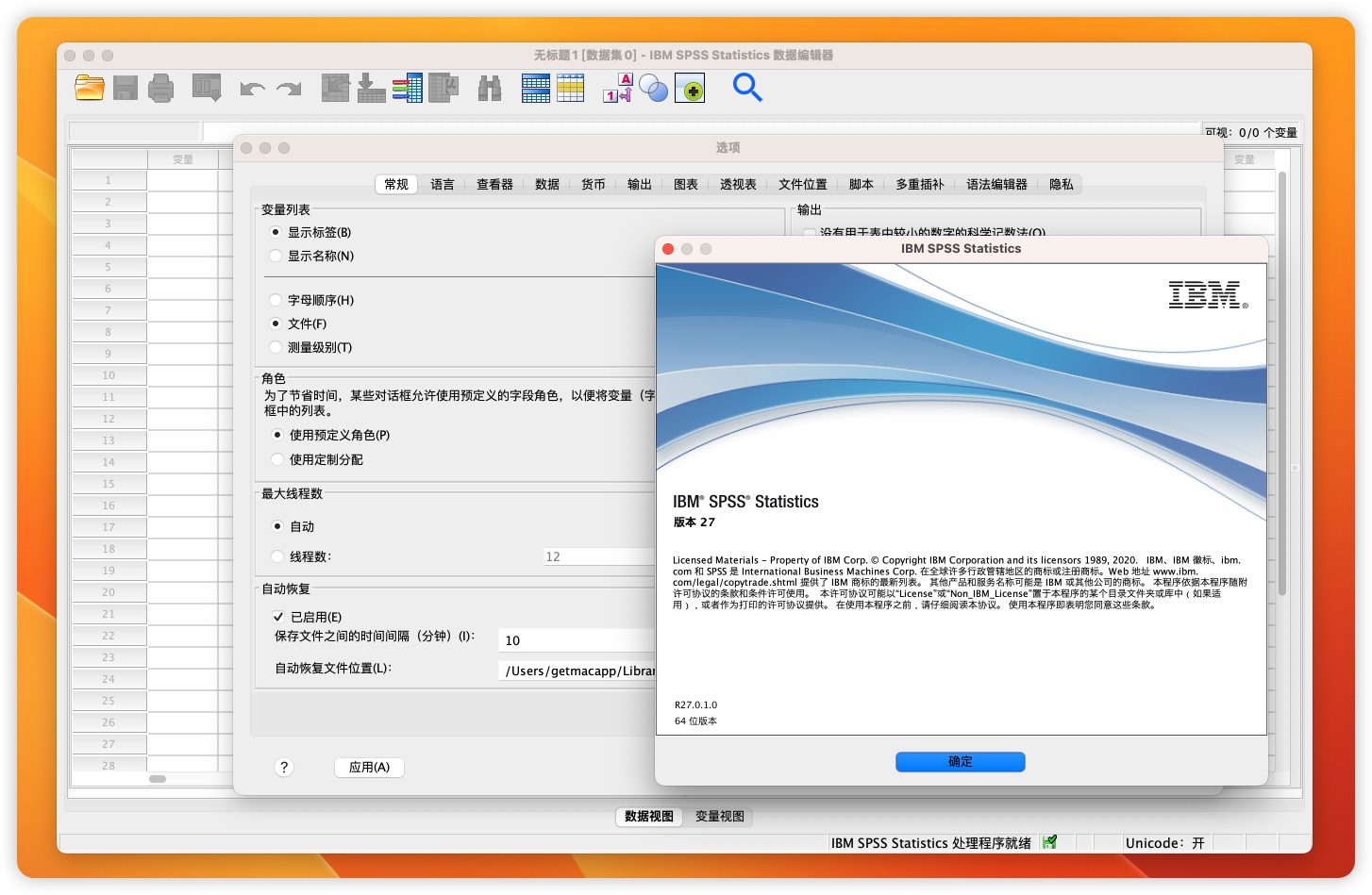Viewport: 1372px width, 895px height.
Task: Click the data grid horizontal scrollbar thumb
Action: pos(158,779)
